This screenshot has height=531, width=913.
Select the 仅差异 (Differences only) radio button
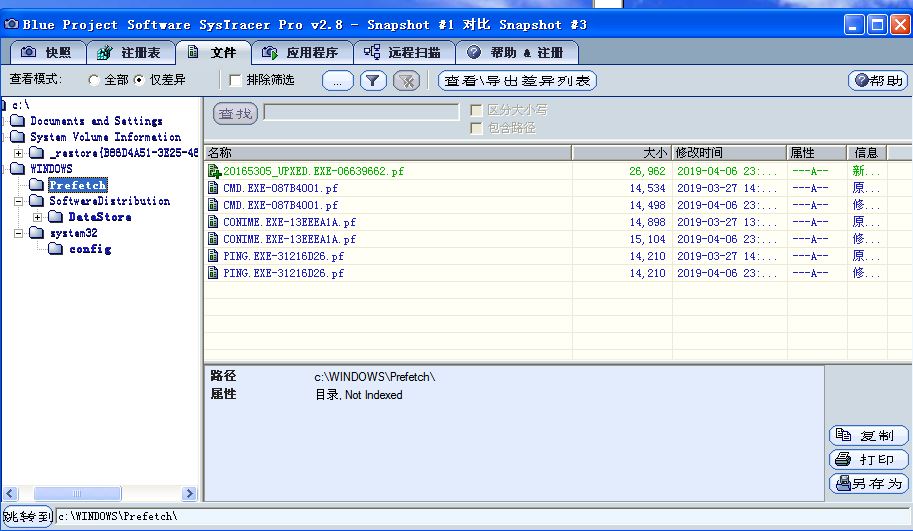(139, 80)
